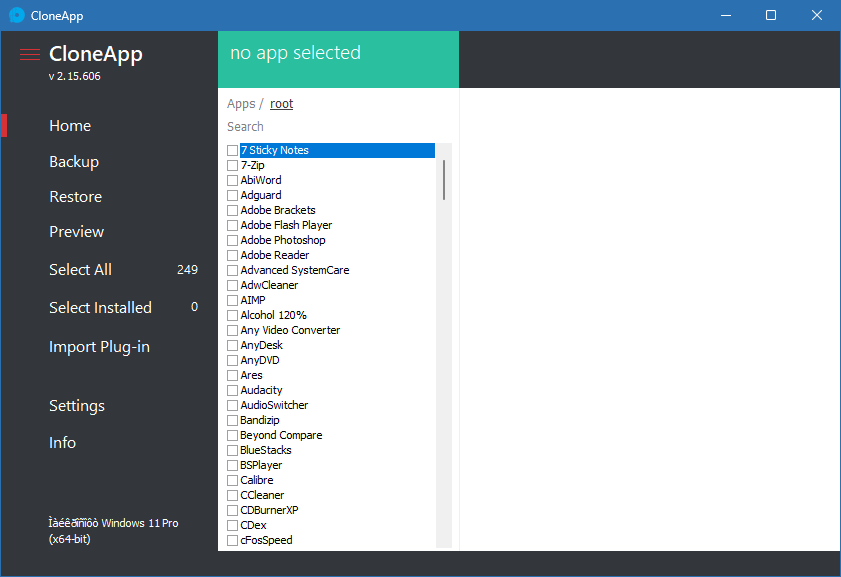Select the AdwCleaner list entry
The image size is (841, 577).
(x=269, y=285)
